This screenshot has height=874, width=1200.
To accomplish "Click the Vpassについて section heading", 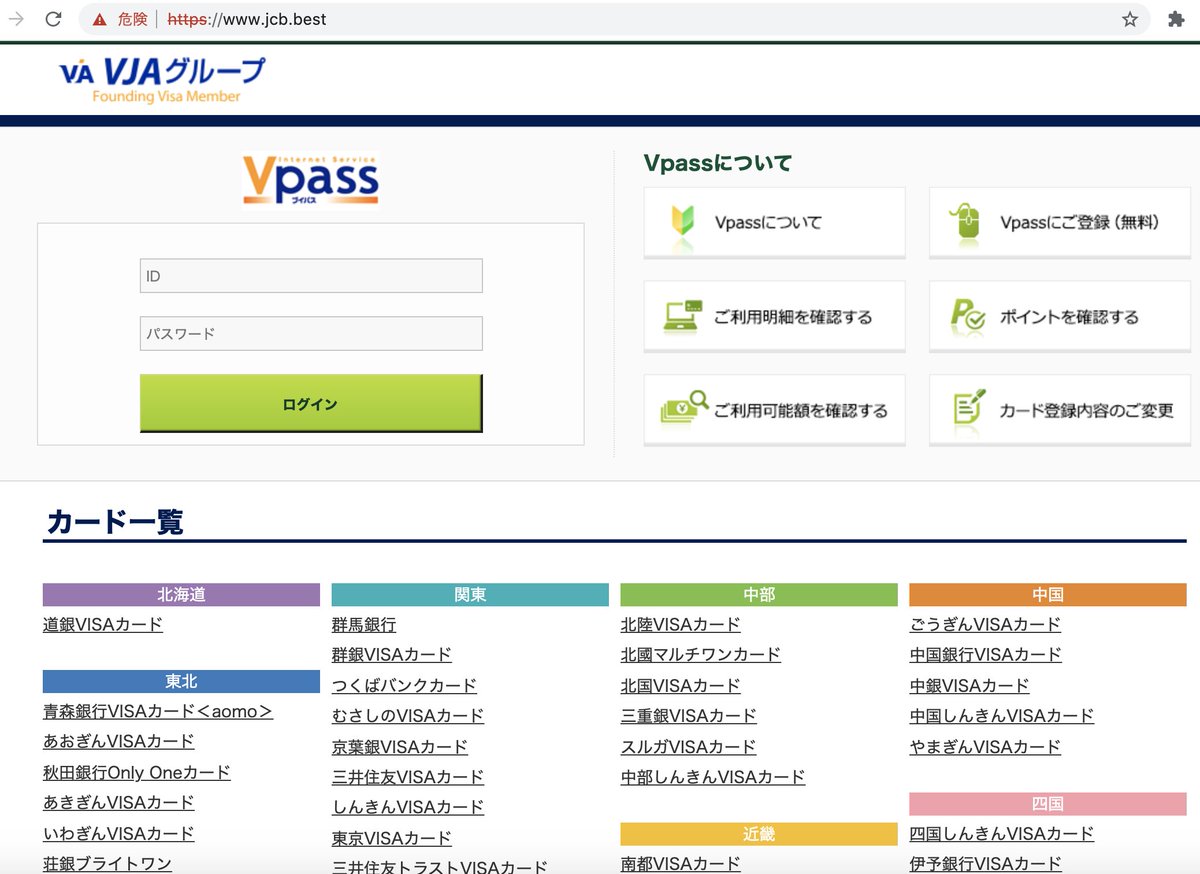I will click(718, 163).
